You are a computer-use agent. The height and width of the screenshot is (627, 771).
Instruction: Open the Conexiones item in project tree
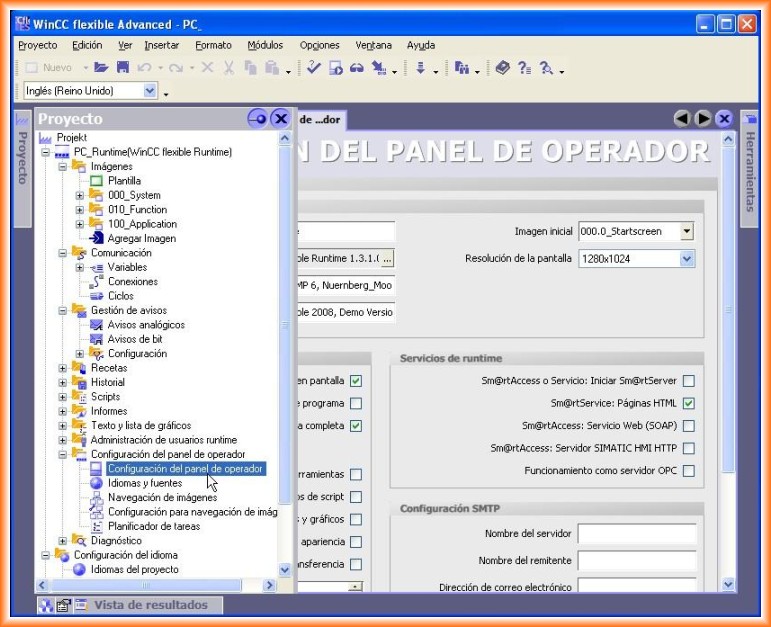coord(132,282)
